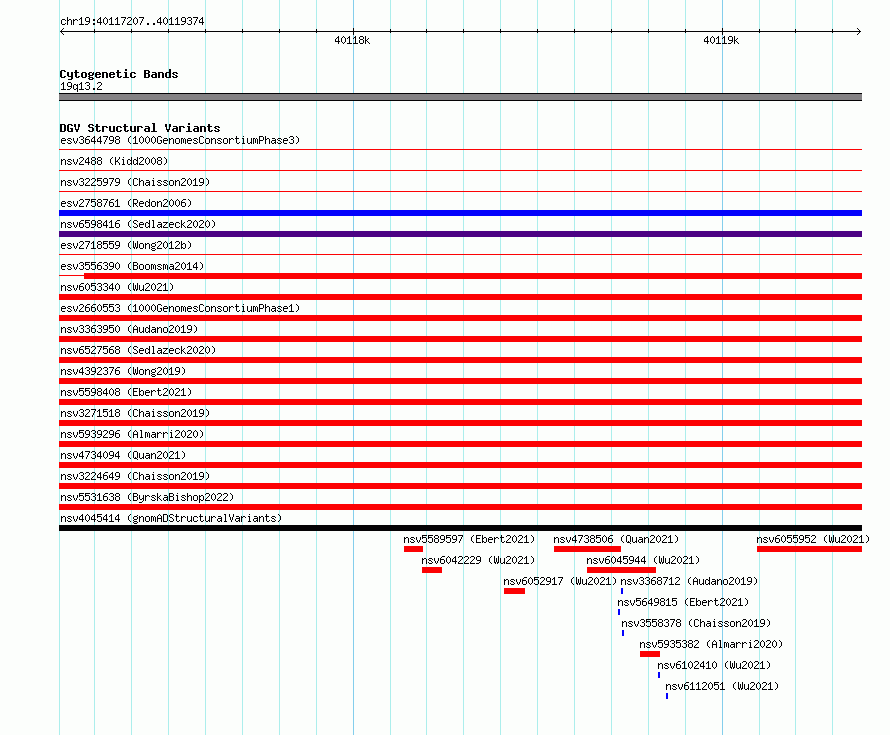Select nsv4738506 (Quan2021) label
The width and height of the screenshot is (890, 735).
point(616,539)
